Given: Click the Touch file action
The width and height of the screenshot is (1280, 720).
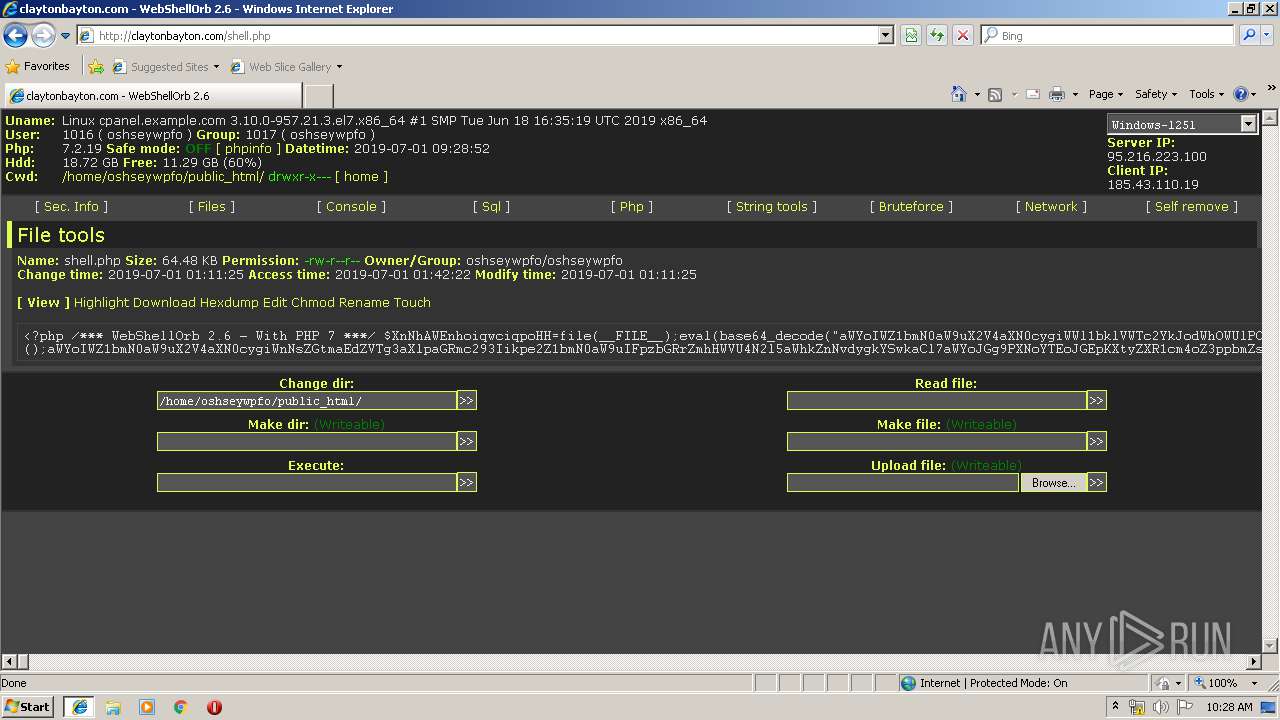Looking at the screenshot, I should [x=412, y=302].
